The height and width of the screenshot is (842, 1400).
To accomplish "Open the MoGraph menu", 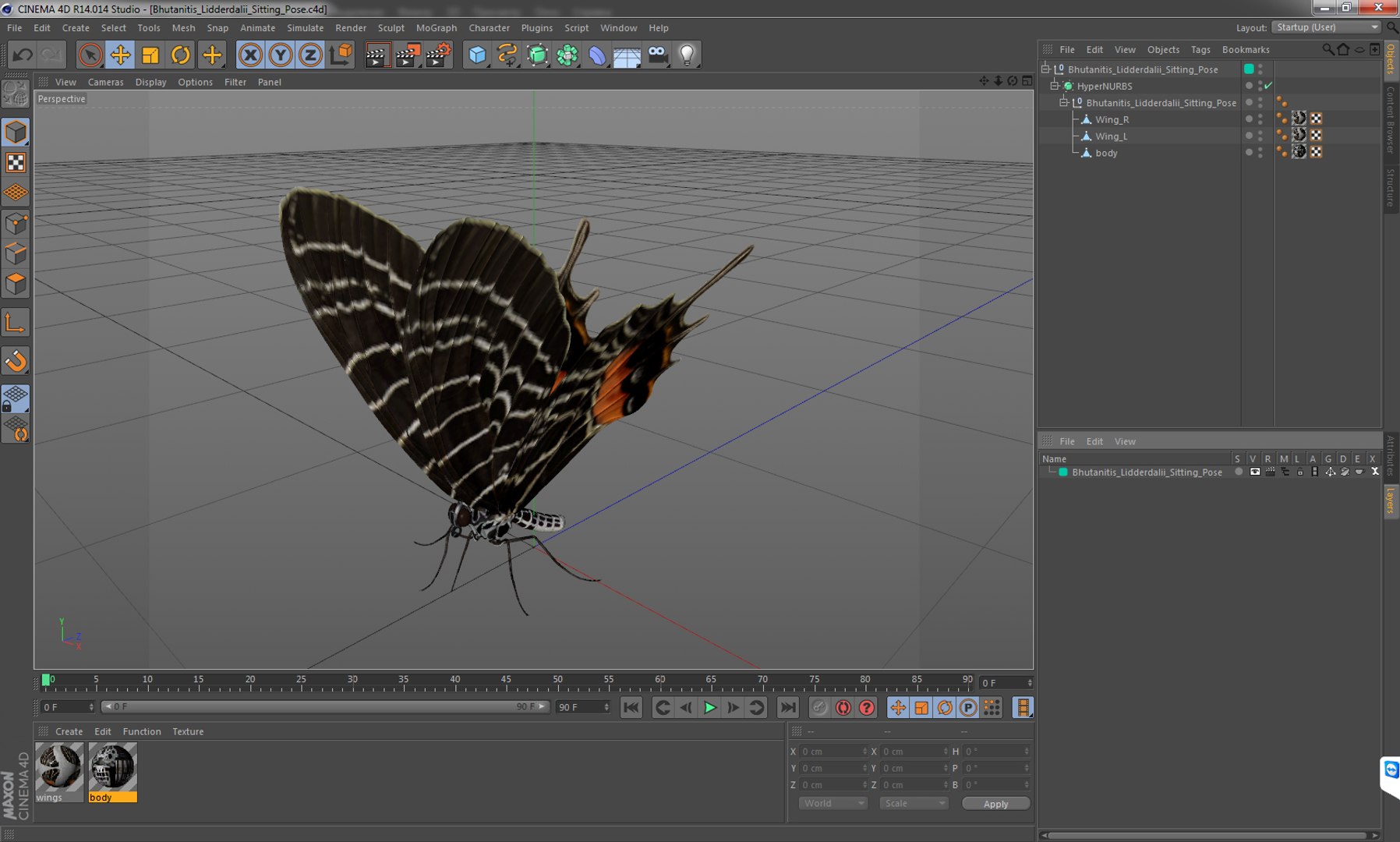I will click(437, 27).
